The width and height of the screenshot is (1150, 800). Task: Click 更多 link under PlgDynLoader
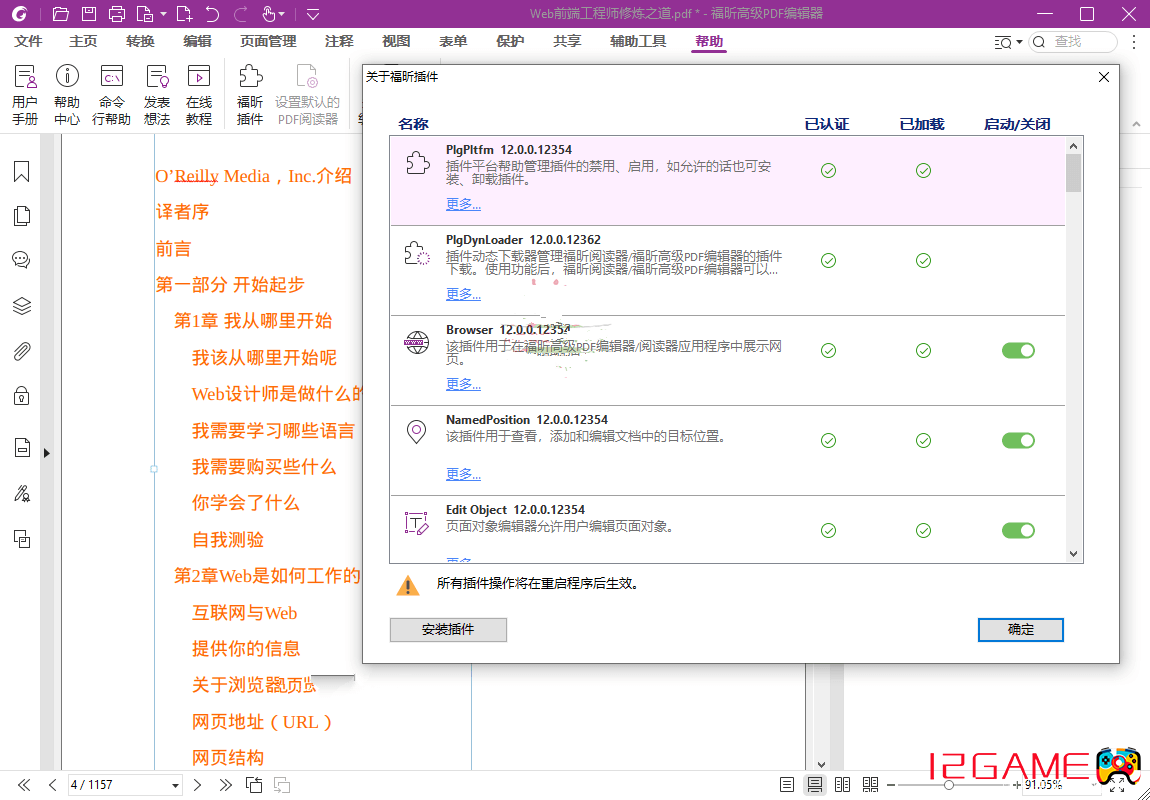[x=464, y=295]
